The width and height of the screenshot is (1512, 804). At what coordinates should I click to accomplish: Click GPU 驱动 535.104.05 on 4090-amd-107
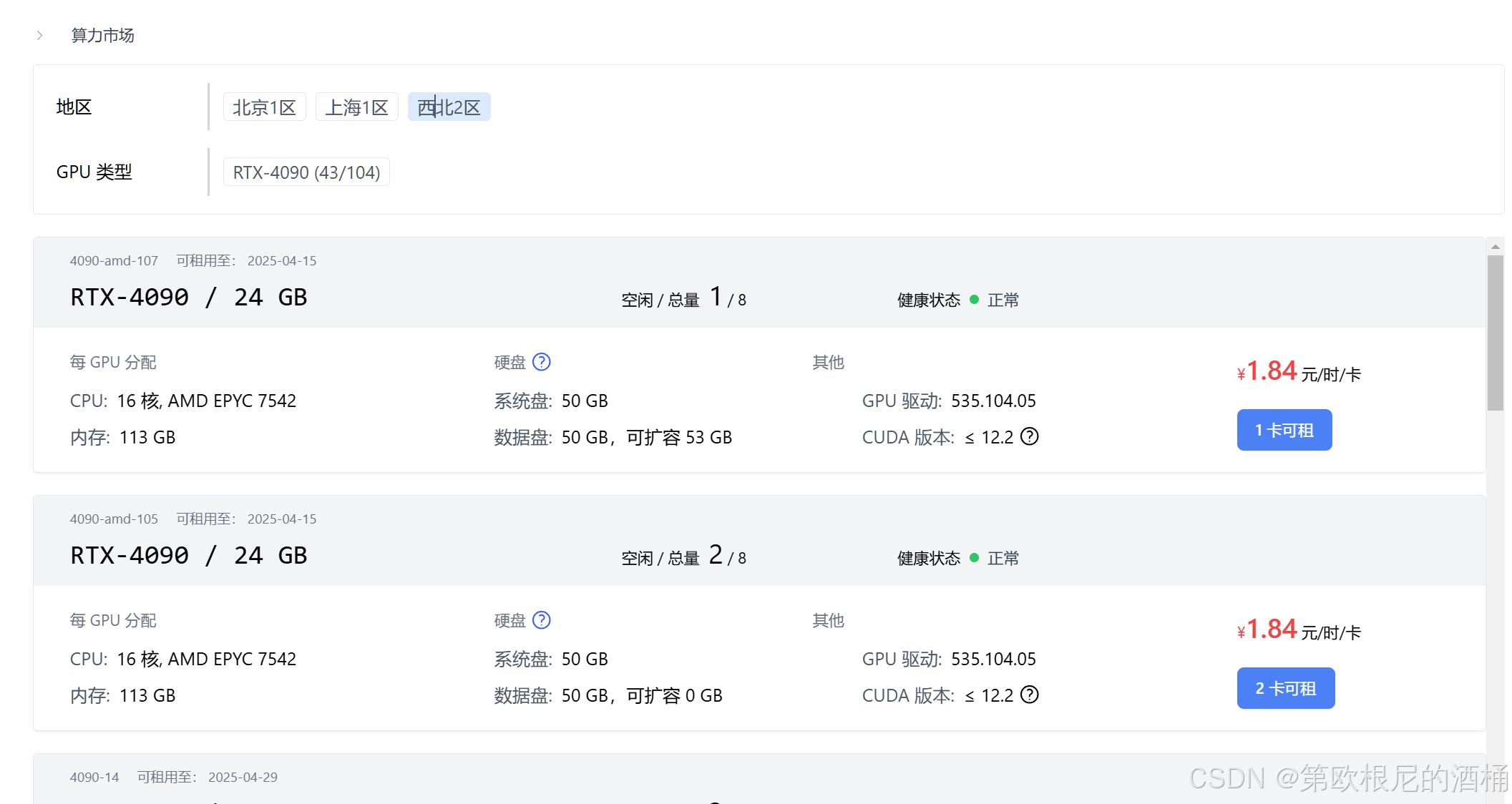(949, 401)
